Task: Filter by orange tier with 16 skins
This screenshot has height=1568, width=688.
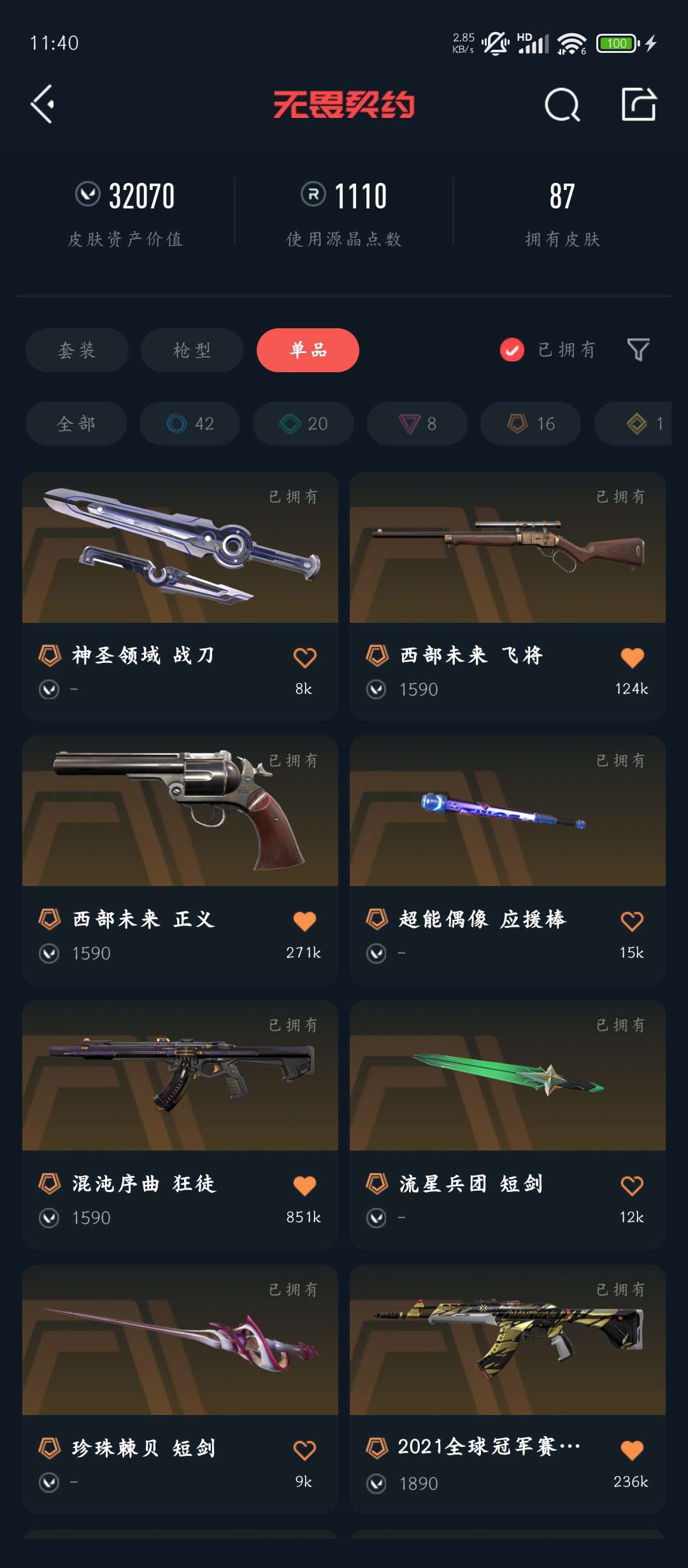Action: 531,423
